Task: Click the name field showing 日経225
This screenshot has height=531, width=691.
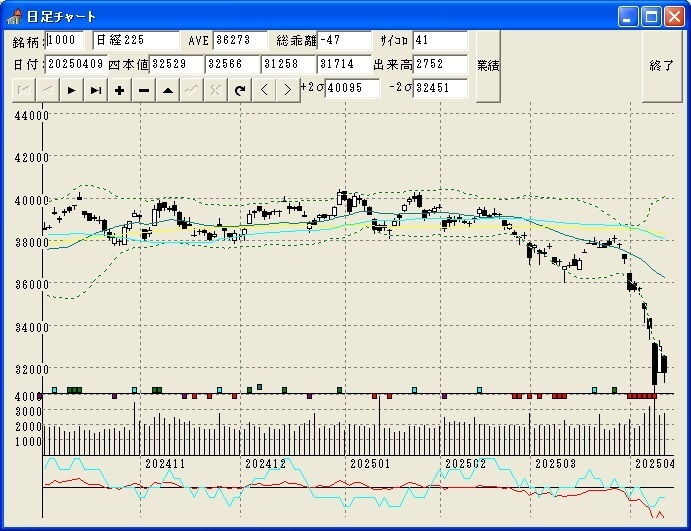Action: (136, 40)
